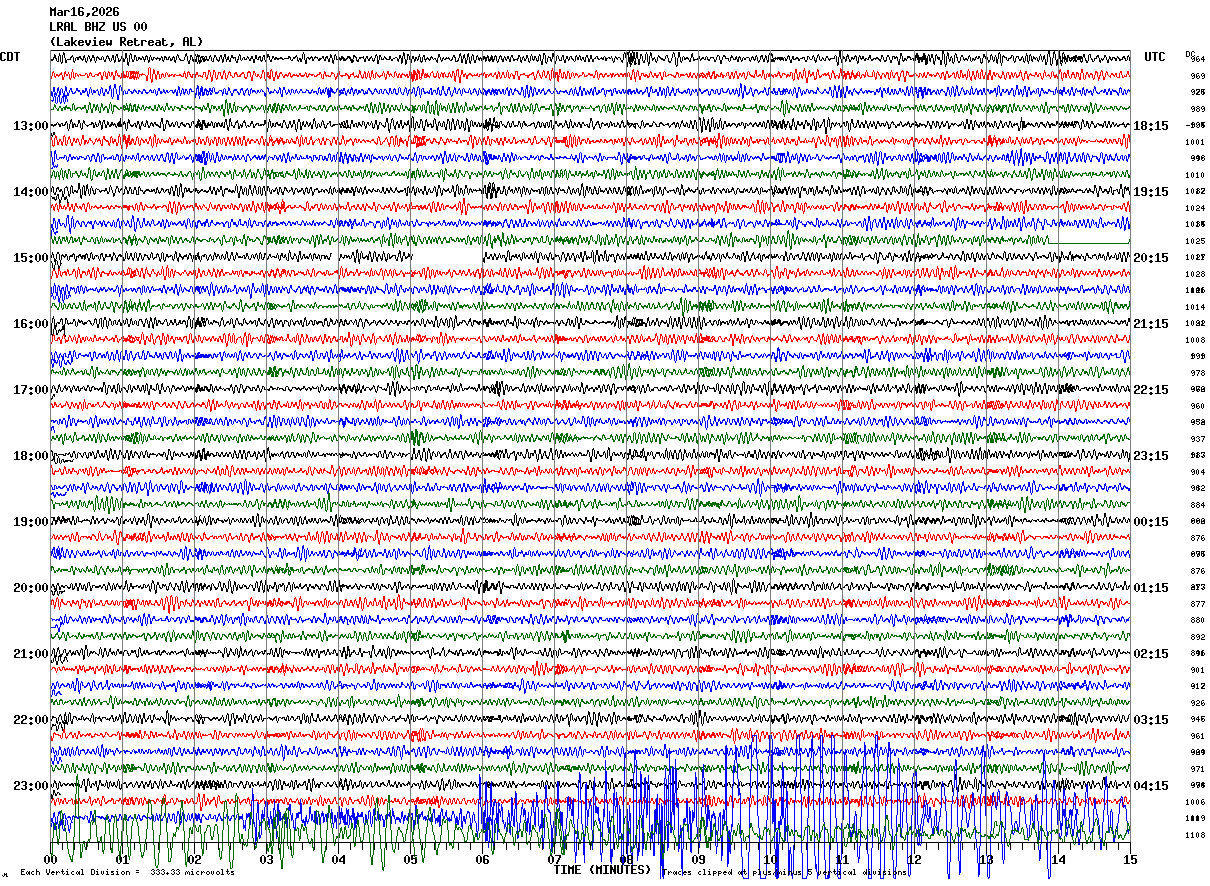
Task: Click the 03:15 UTC time label
Action: point(1151,720)
